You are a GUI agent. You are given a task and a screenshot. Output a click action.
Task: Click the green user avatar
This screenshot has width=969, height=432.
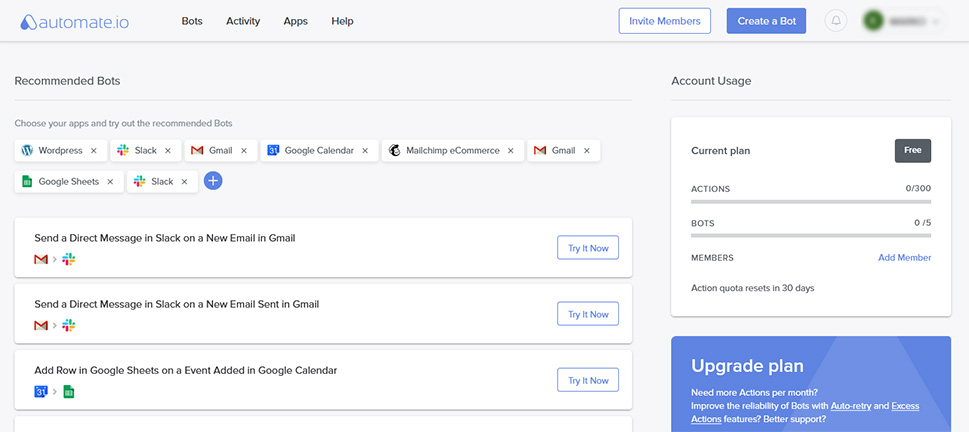[873, 21]
